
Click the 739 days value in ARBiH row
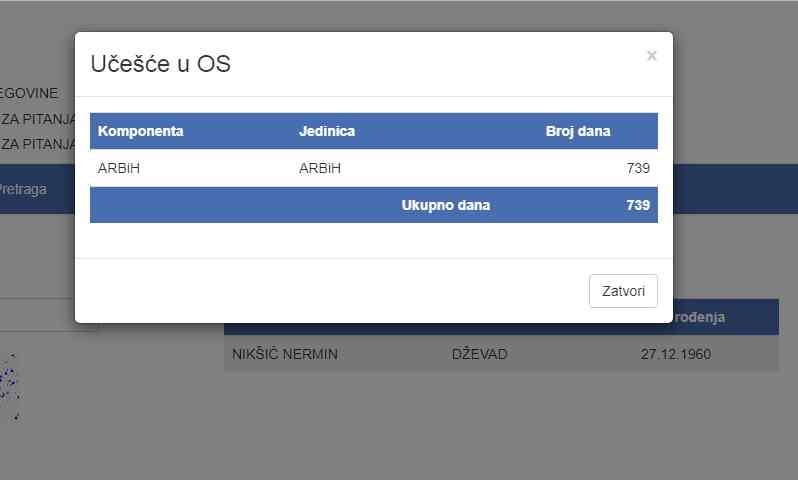click(x=638, y=168)
